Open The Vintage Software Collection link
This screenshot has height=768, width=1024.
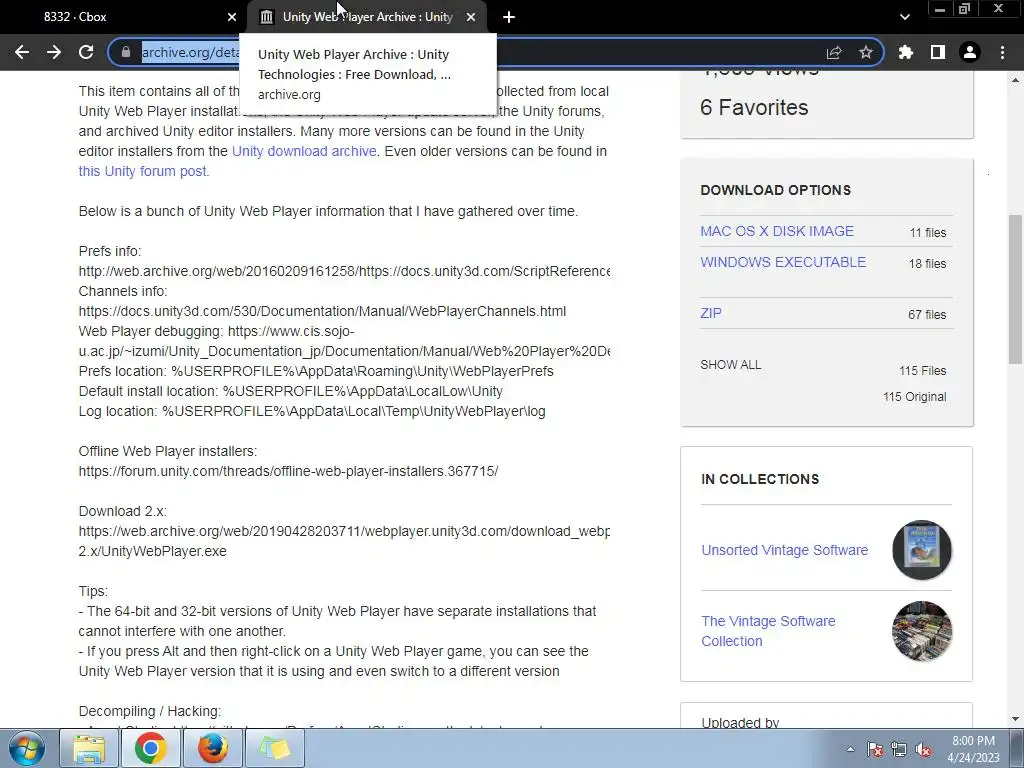click(768, 631)
